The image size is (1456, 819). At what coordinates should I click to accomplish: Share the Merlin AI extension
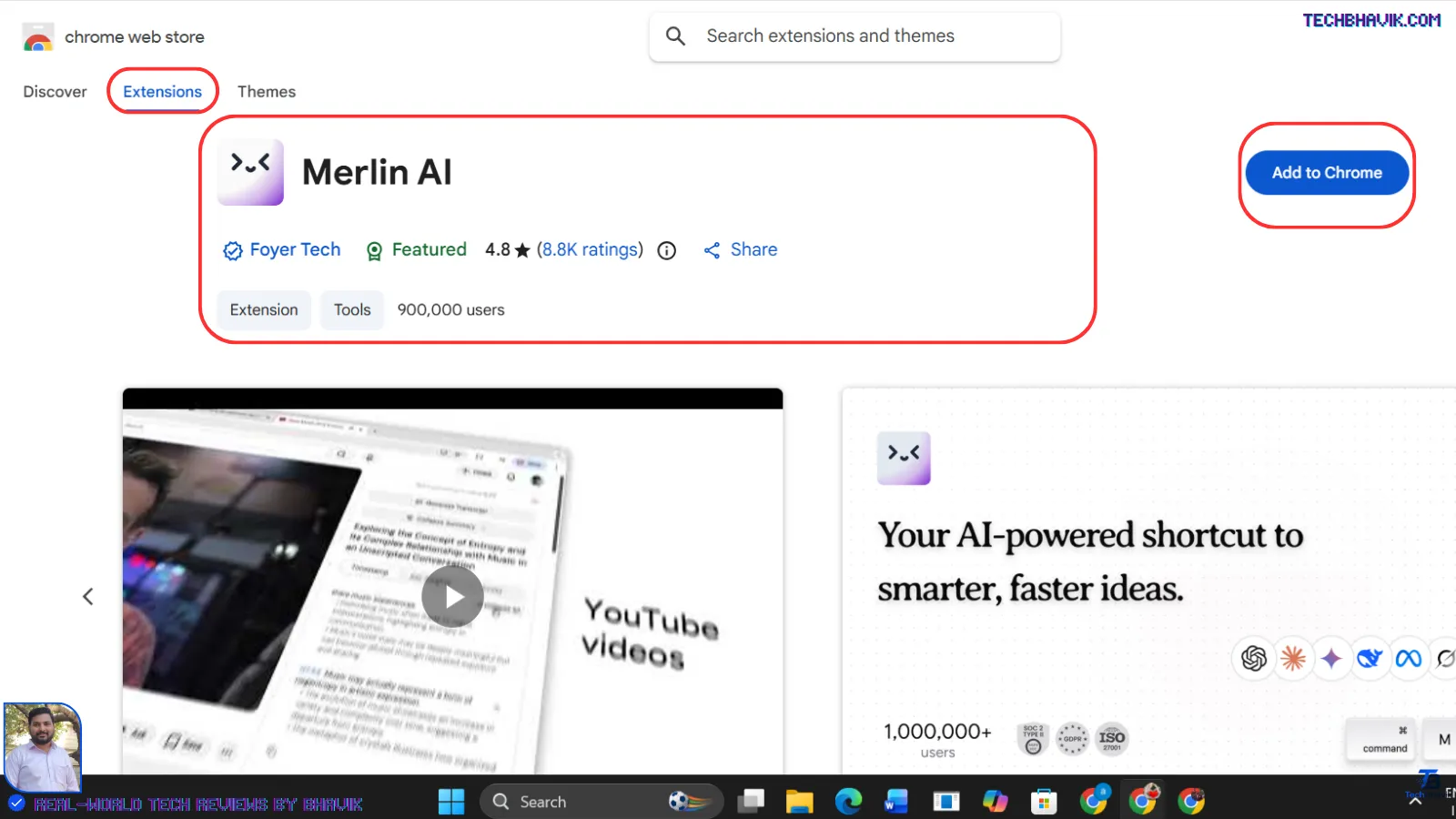pos(741,249)
